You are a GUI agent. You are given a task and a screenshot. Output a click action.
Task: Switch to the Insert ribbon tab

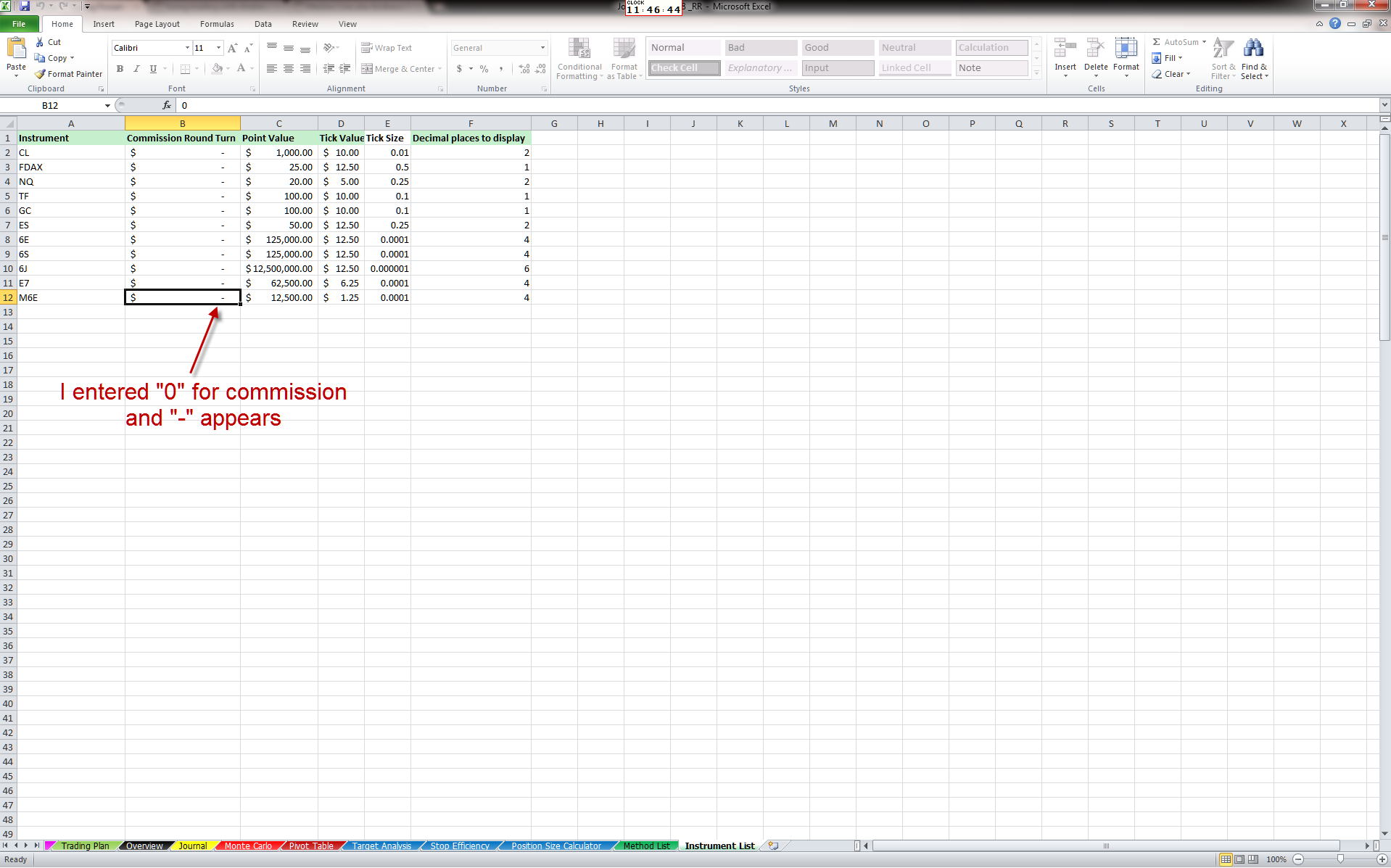pos(104,24)
